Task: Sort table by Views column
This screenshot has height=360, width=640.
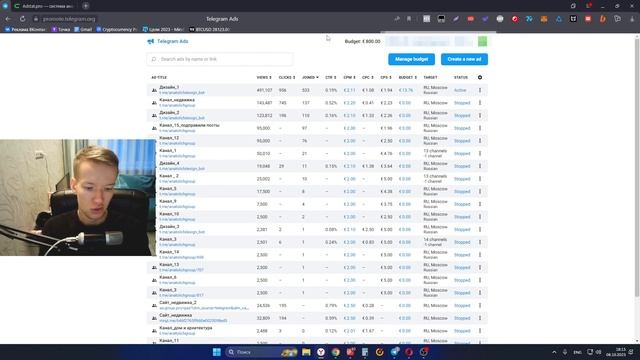Action: coord(264,77)
